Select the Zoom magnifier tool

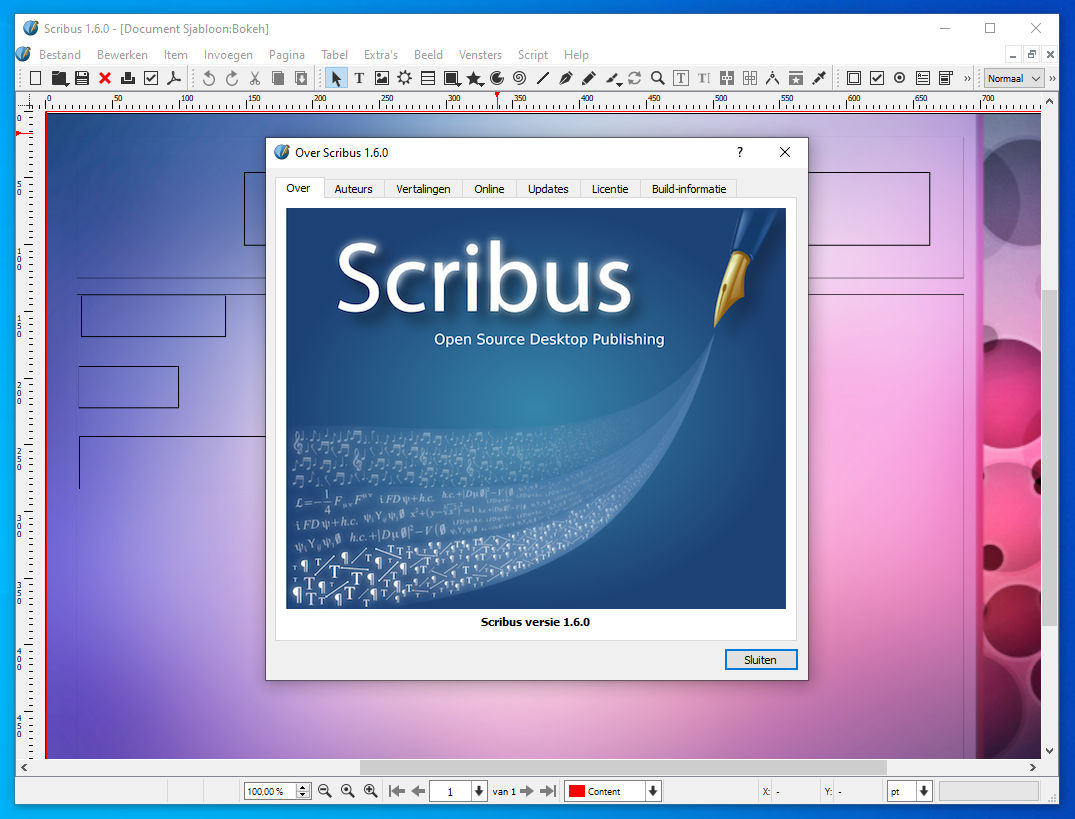[657, 78]
